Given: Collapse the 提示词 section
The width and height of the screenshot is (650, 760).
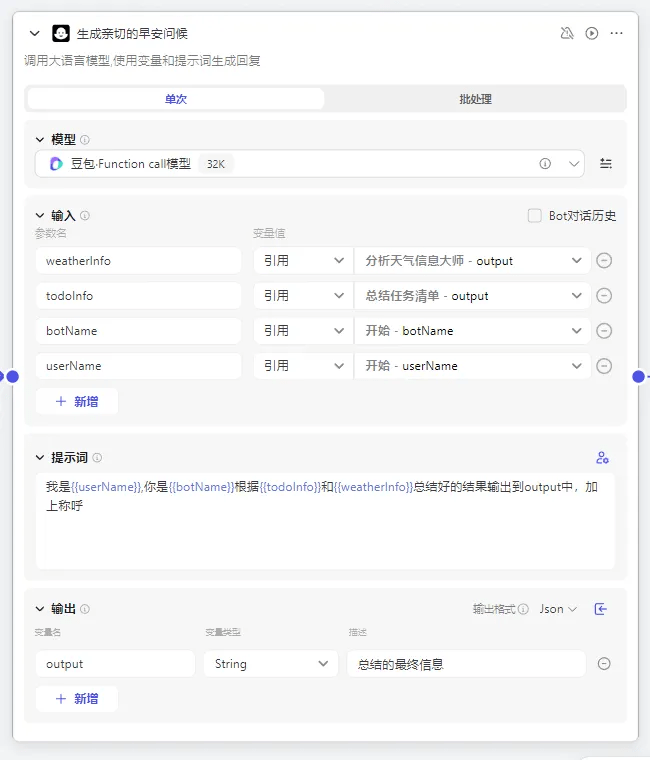Looking at the screenshot, I should [40, 458].
